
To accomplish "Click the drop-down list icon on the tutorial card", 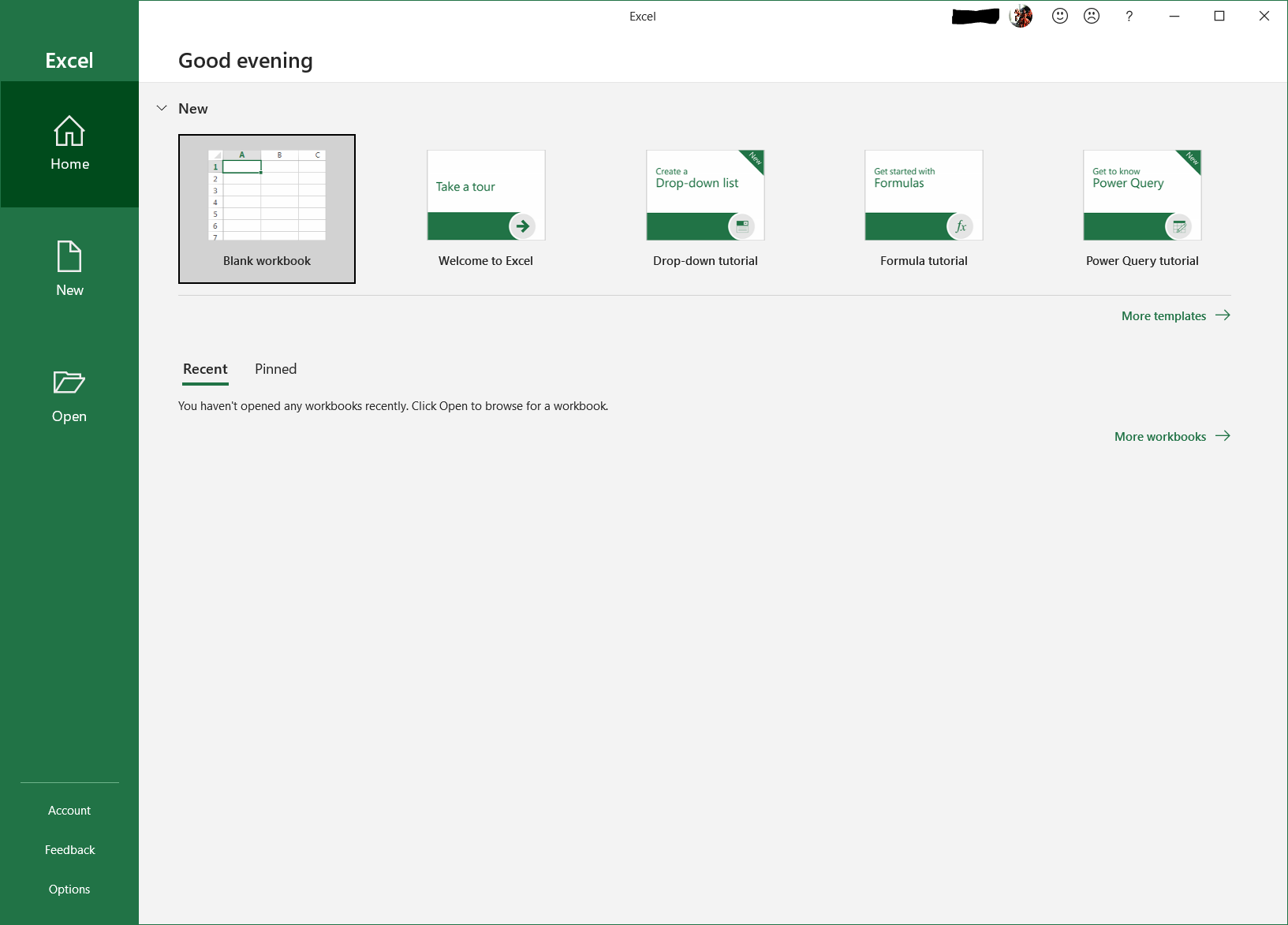I will coord(741,226).
